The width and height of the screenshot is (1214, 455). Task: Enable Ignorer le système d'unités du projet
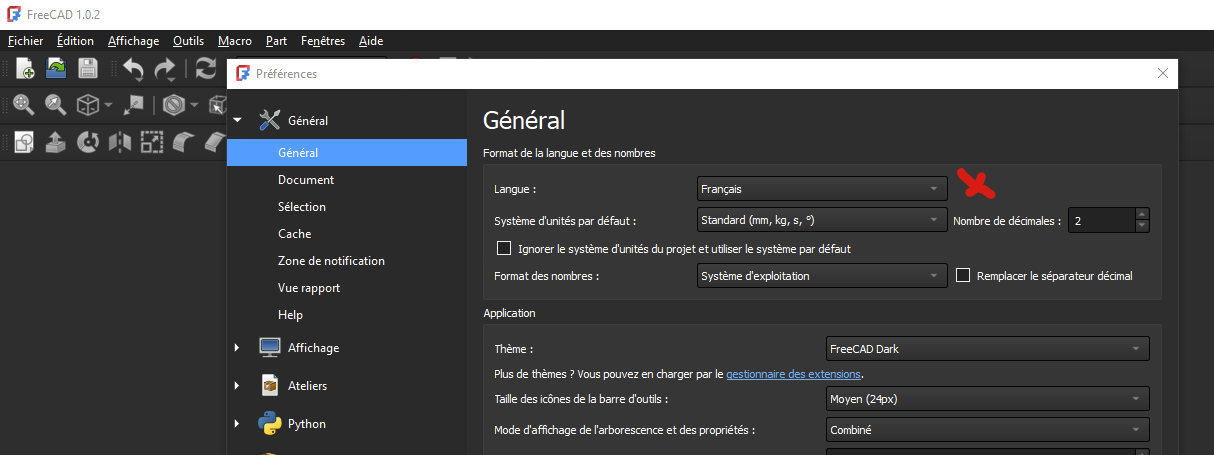click(504, 248)
